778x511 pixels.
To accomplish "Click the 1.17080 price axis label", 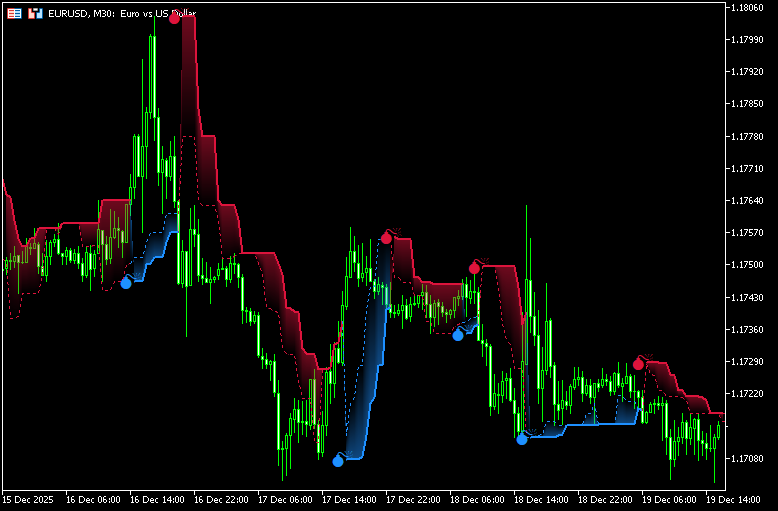I will pos(750,458).
